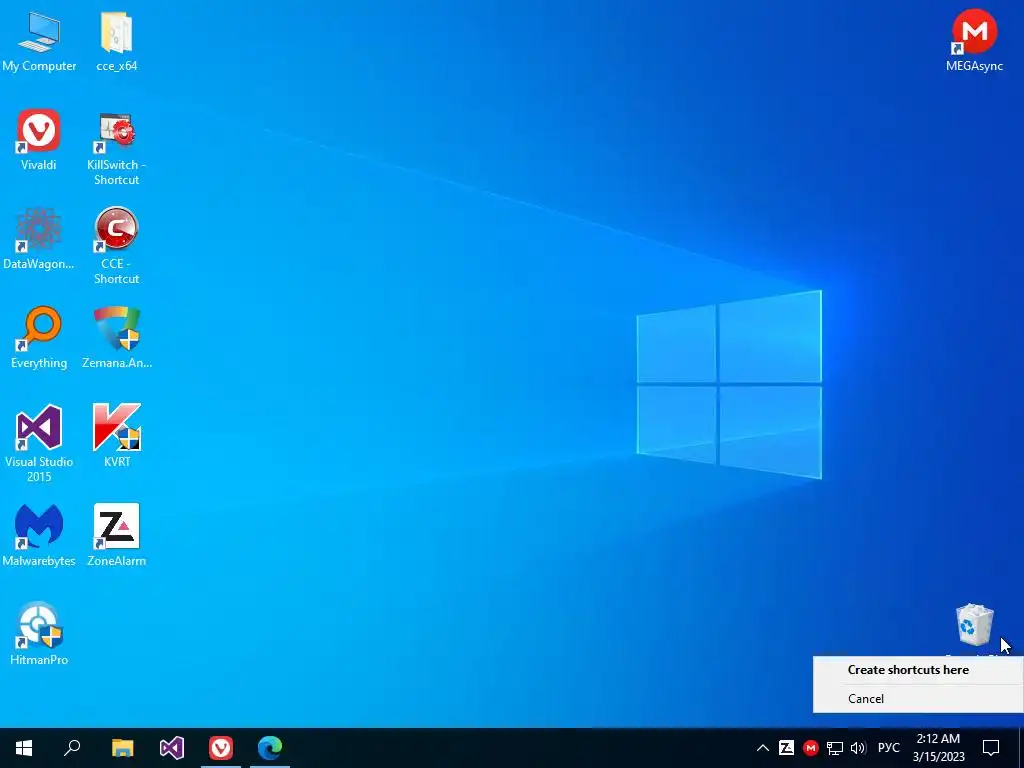The image size is (1024, 768).
Task: Open the Windows Start menu
Action: pos(24,748)
